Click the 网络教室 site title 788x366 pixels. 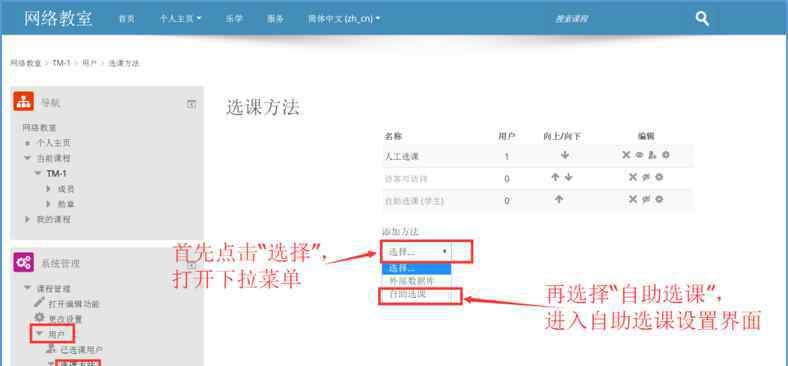(x=58, y=18)
